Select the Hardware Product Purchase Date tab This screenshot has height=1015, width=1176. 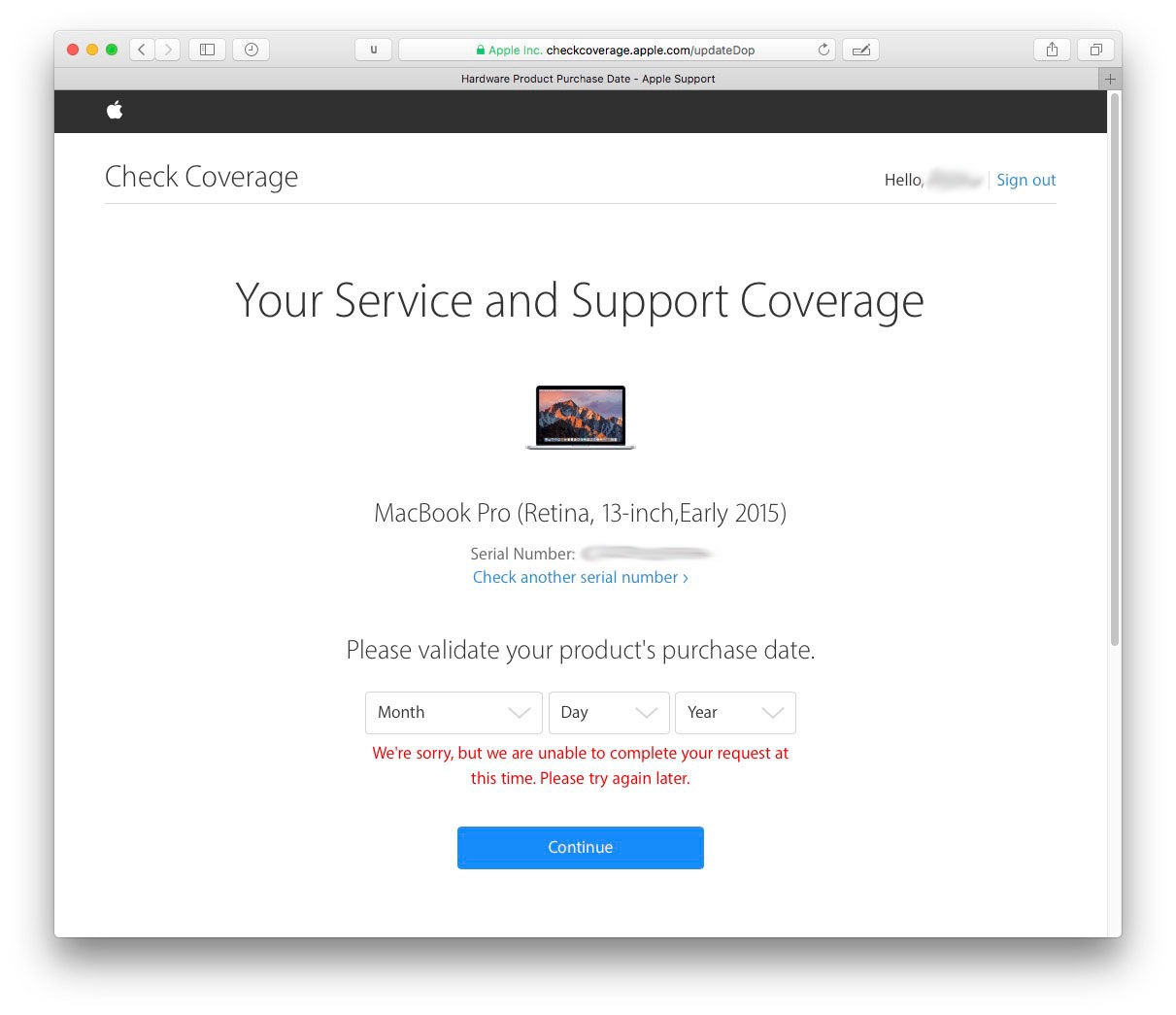pyautogui.click(x=588, y=79)
